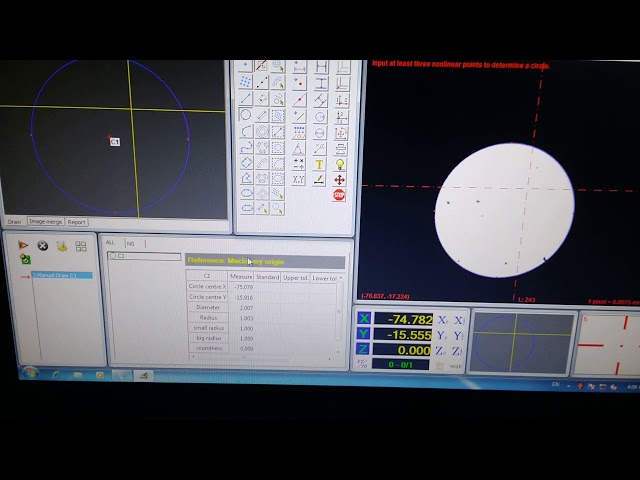Screen dimensions: 640x480
Task: Select the yellow T text tool
Action: click(x=319, y=164)
